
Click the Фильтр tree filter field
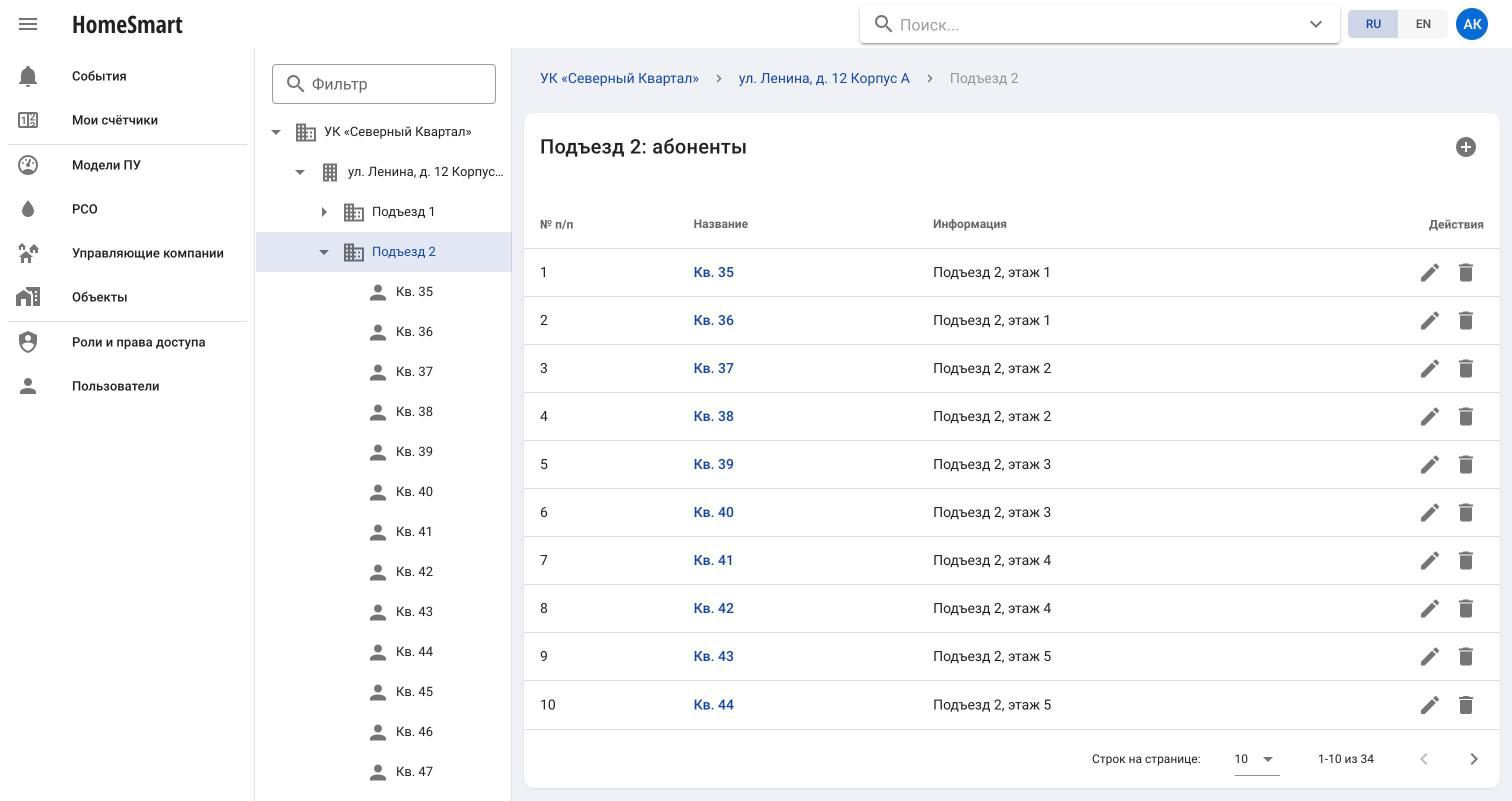click(384, 84)
